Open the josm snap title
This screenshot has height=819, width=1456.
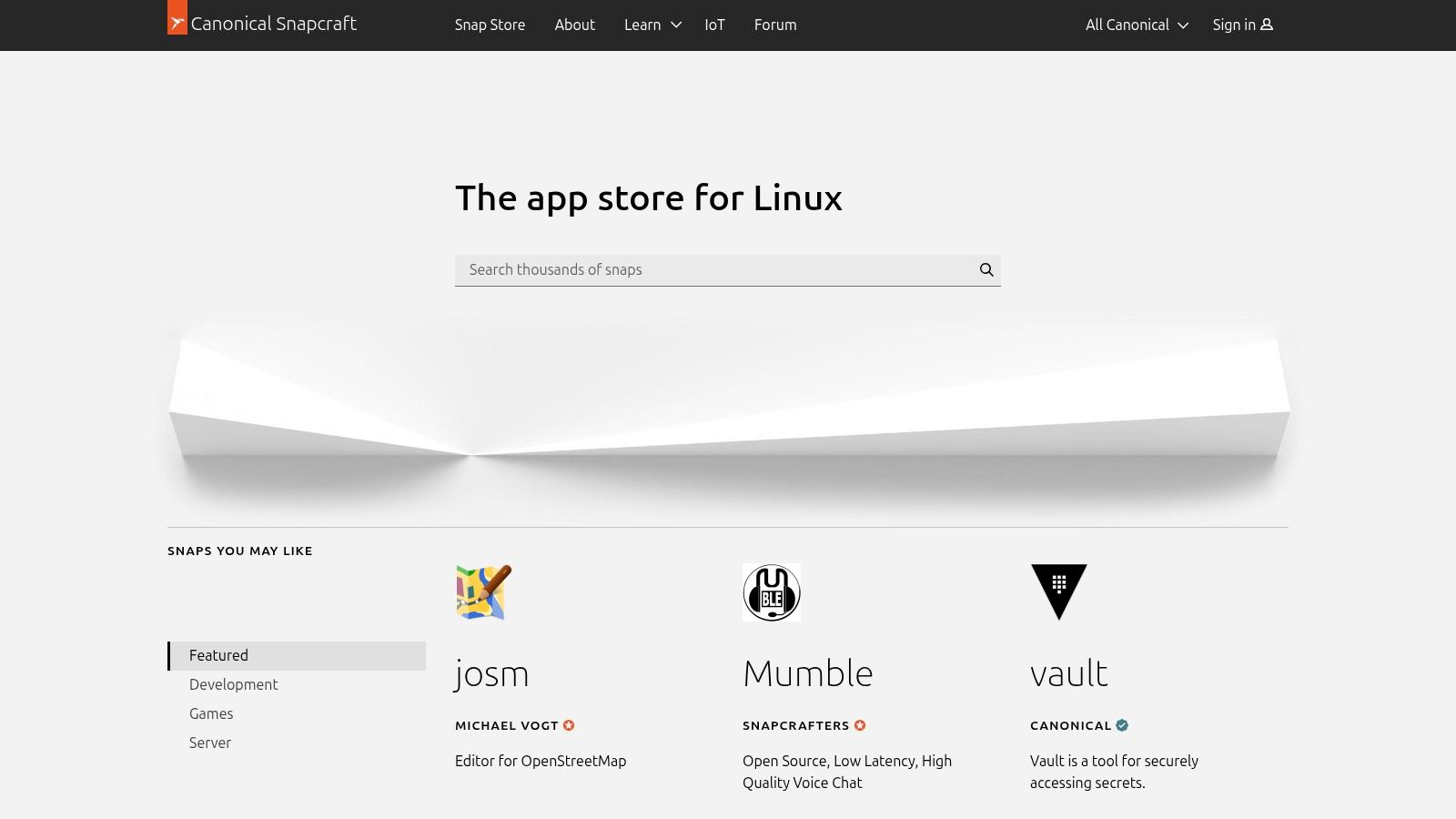491,673
